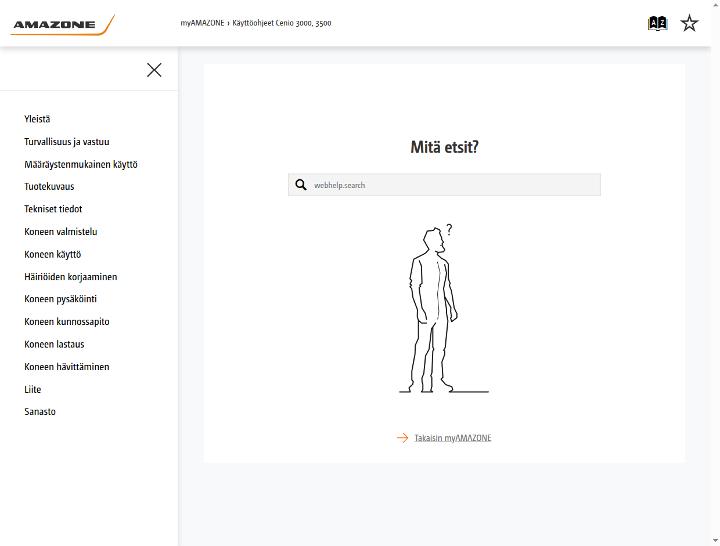Focus the webhelp.search input field
The height and width of the screenshot is (546, 720).
(444, 185)
